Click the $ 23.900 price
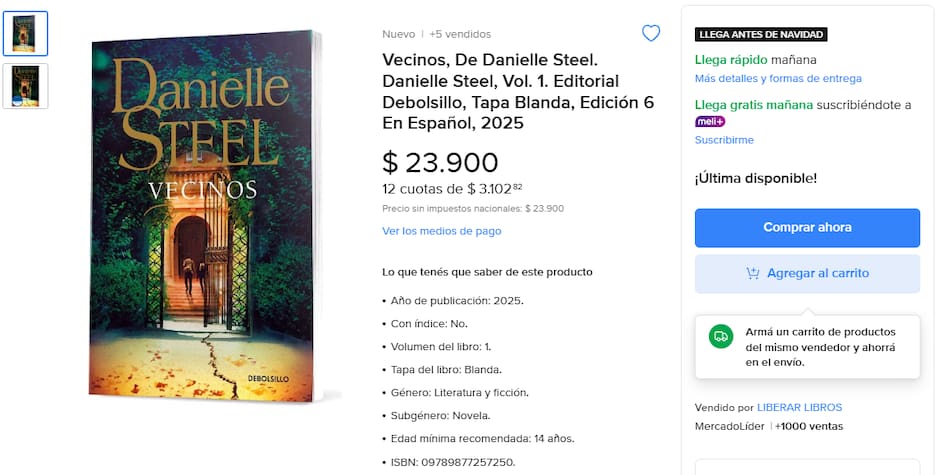Viewport: 950px width, 475px height. (440, 161)
